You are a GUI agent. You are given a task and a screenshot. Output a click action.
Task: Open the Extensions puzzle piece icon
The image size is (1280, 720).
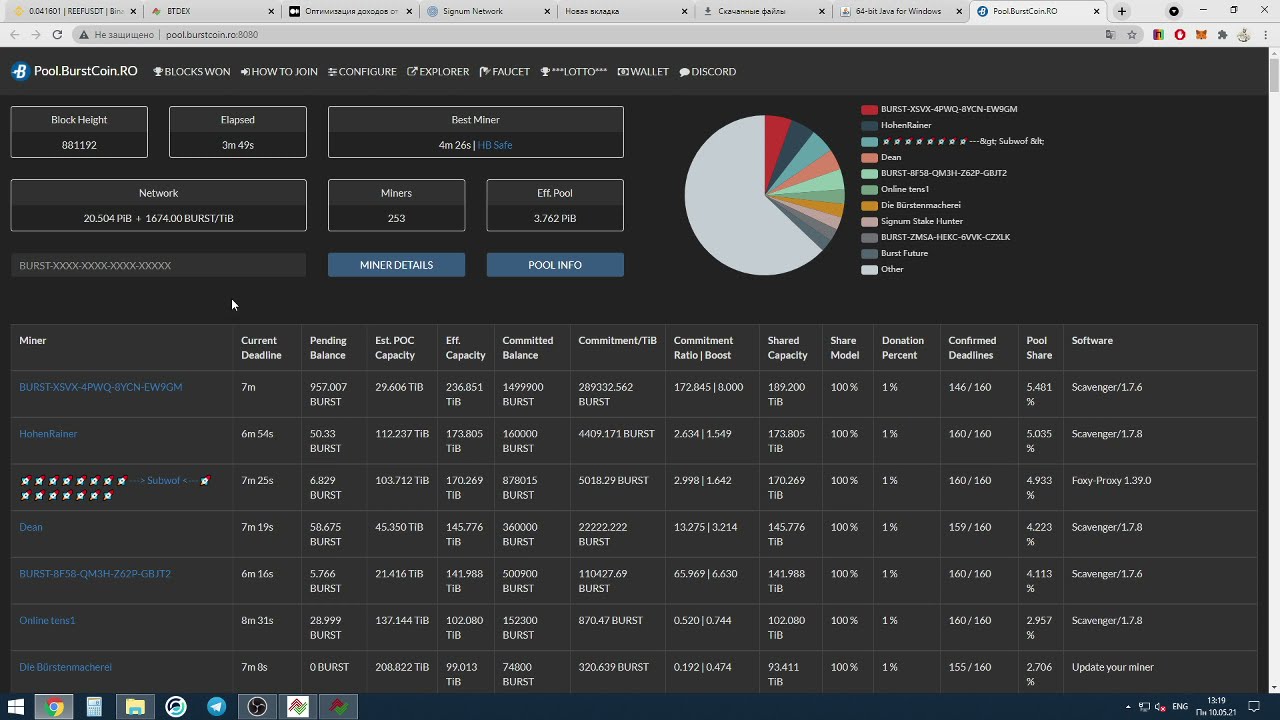1222,34
